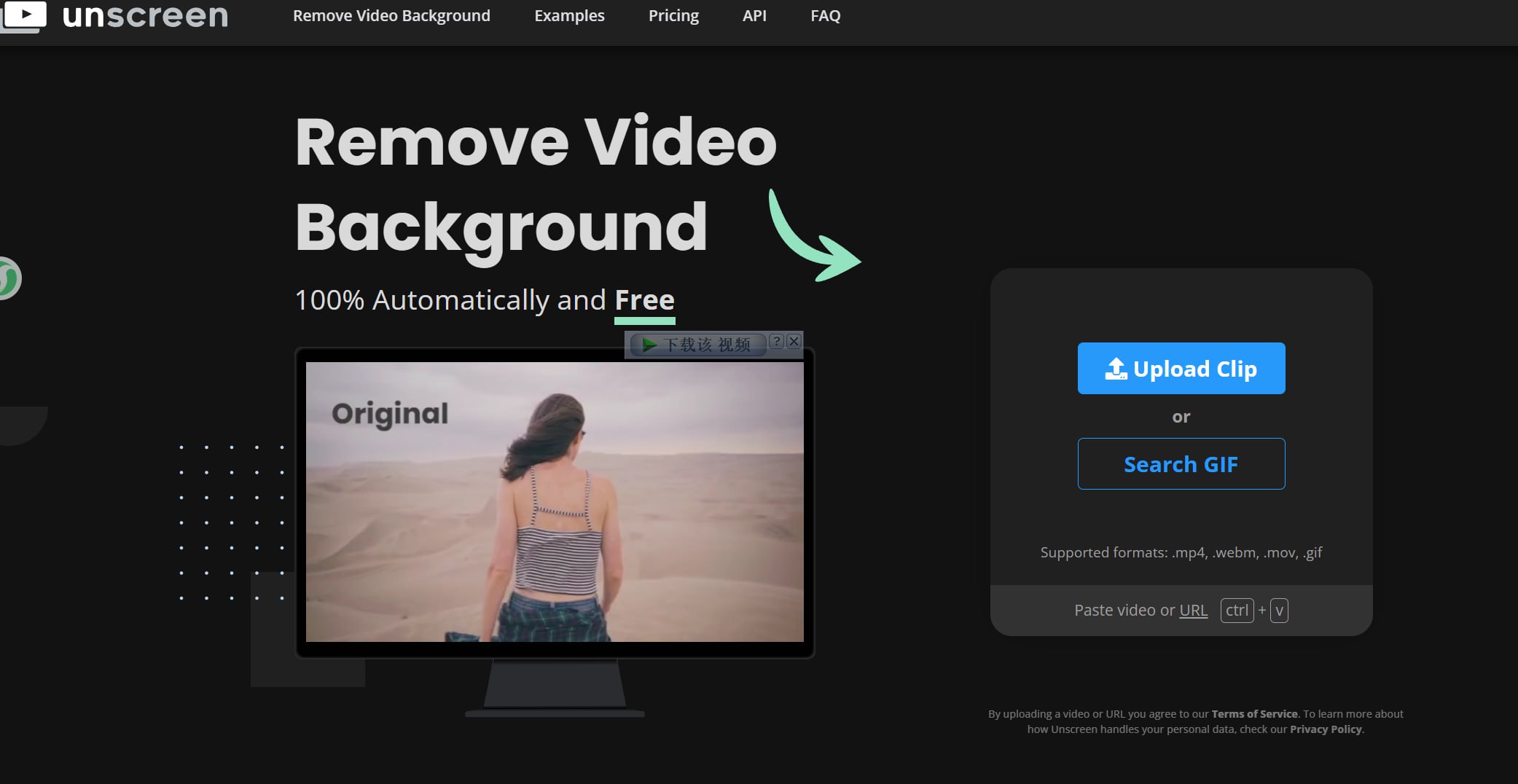Click the question mark help icon on download bar

(777, 341)
